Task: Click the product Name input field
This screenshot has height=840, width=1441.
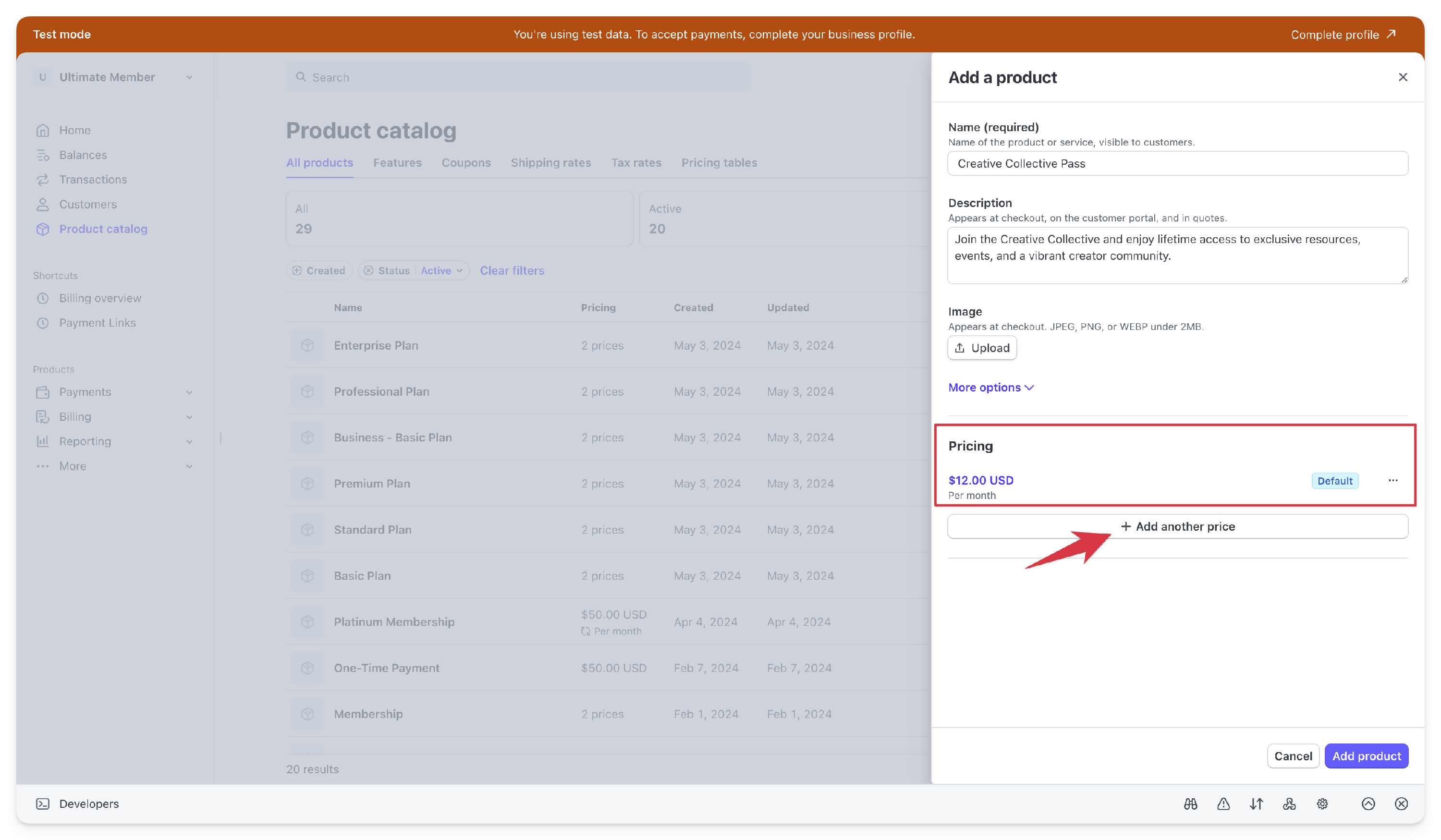Action: 1177,163
